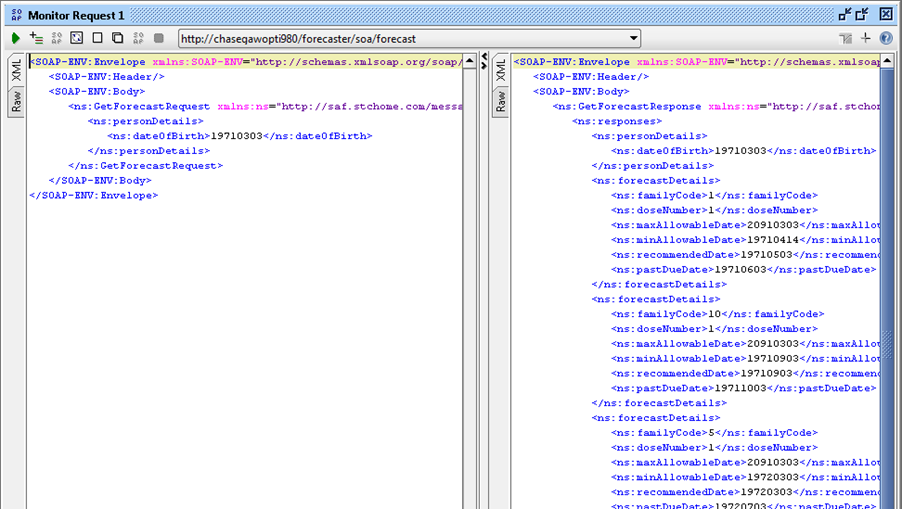This screenshot has width=902, height=509.
Task: Click the ns:GetForecastRequest opening tag
Action: (x=265, y=106)
